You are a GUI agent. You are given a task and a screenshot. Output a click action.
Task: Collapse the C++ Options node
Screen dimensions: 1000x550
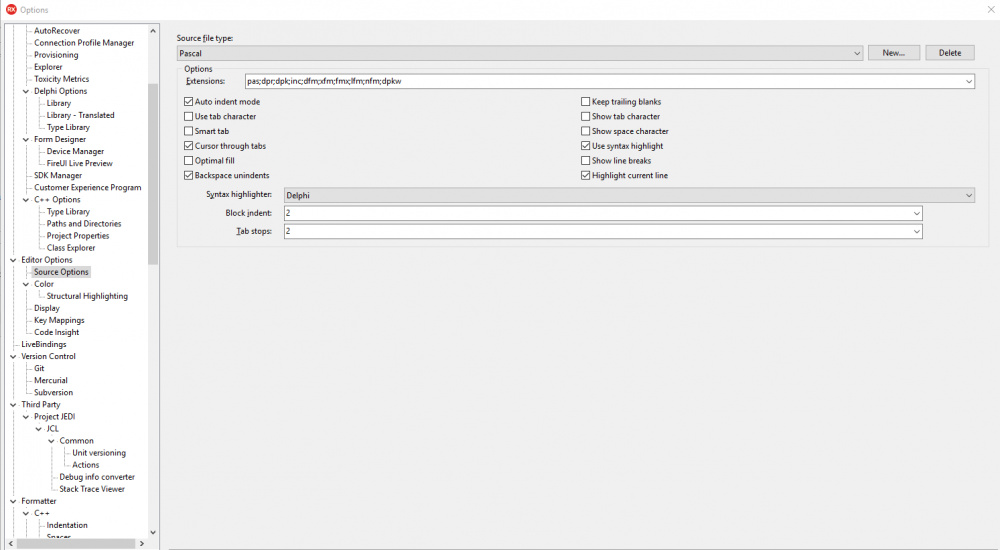(26, 200)
